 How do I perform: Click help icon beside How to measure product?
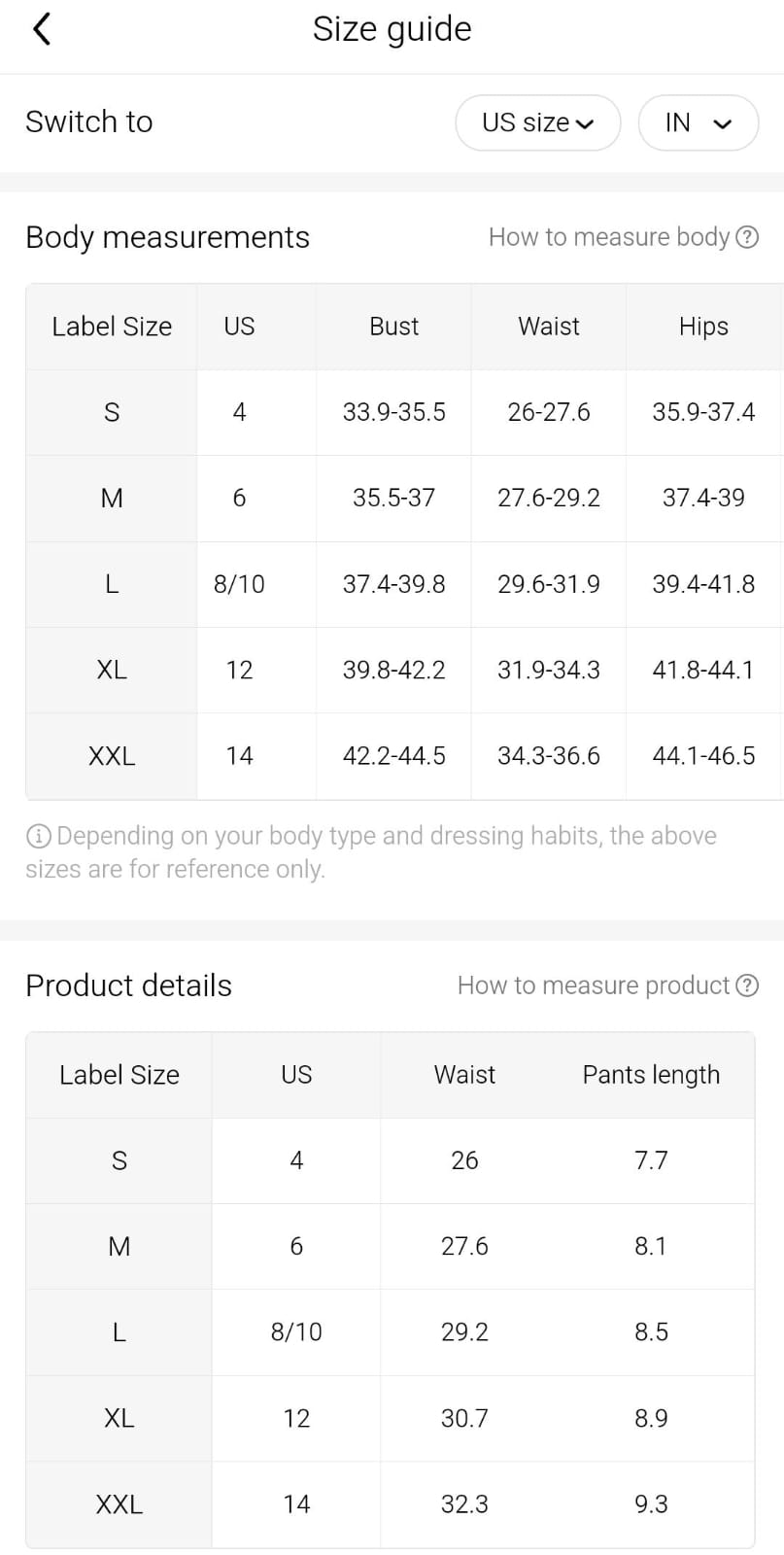click(x=747, y=985)
